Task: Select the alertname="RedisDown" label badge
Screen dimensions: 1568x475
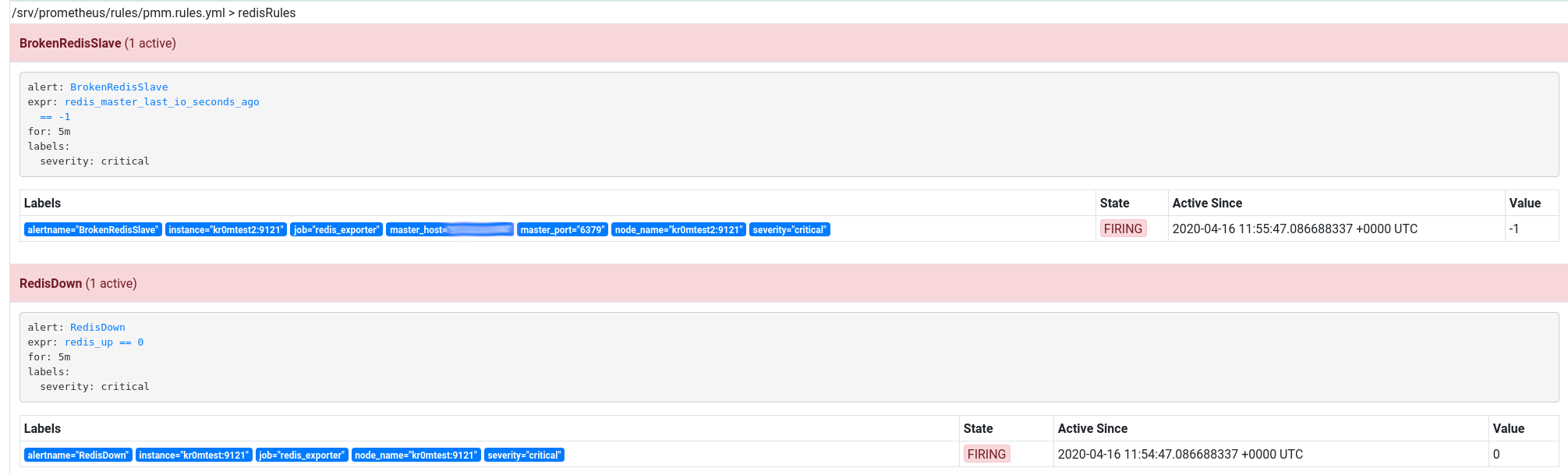Action: click(x=78, y=456)
